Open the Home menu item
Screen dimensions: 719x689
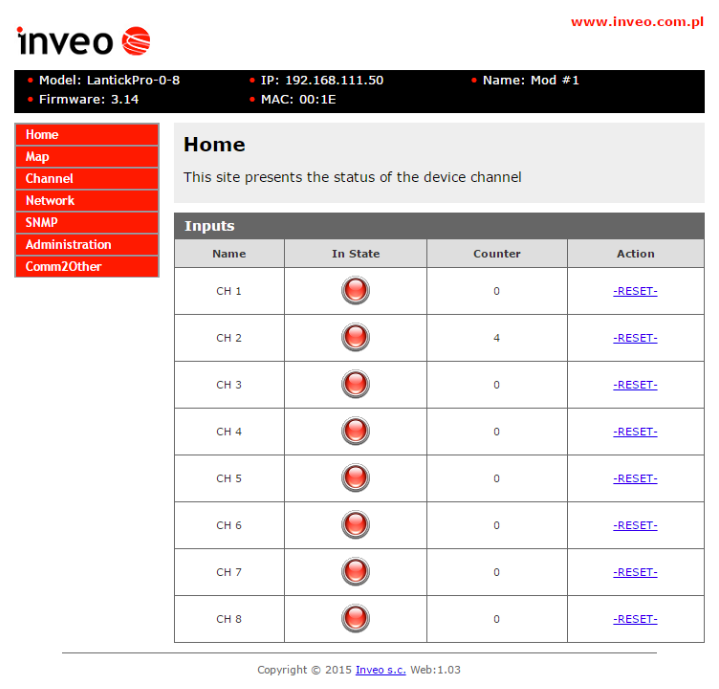87,135
